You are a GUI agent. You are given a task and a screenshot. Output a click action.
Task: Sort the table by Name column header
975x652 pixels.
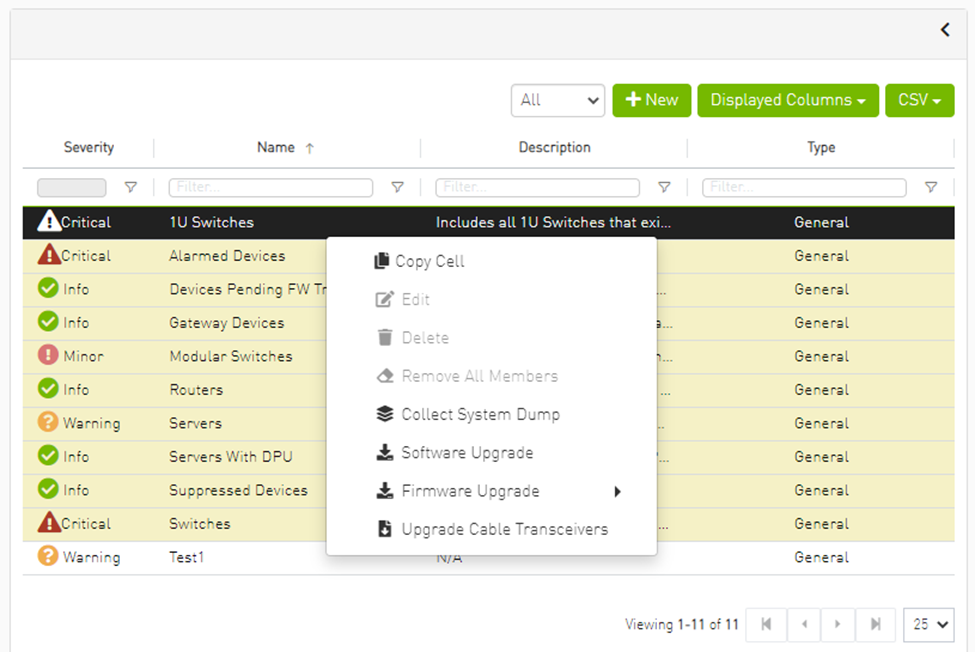pos(276,147)
